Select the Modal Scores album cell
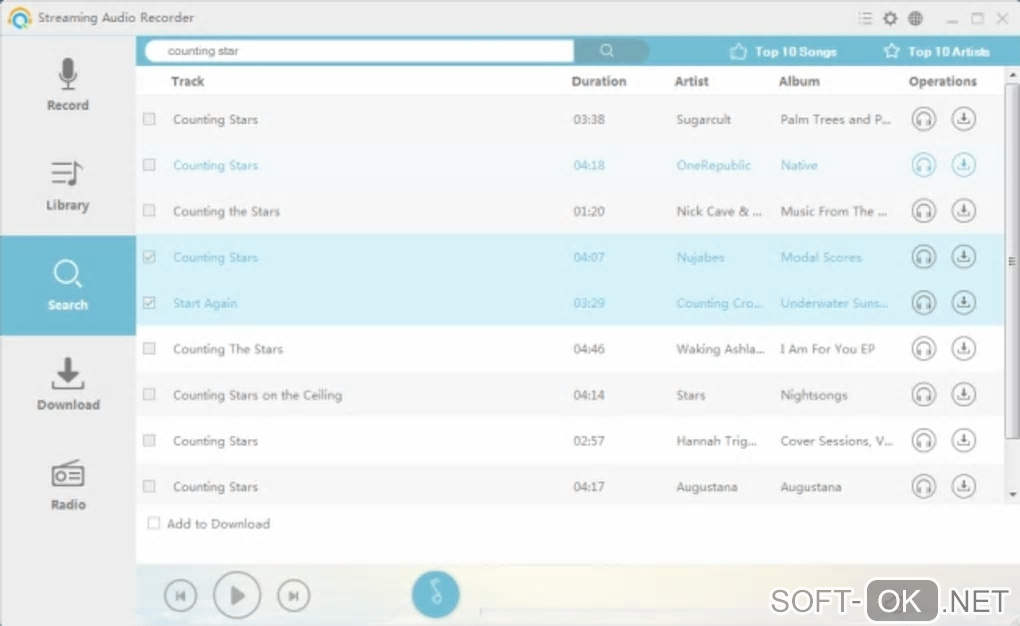Viewport: 1020px width, 626px height. coord(821,257)
